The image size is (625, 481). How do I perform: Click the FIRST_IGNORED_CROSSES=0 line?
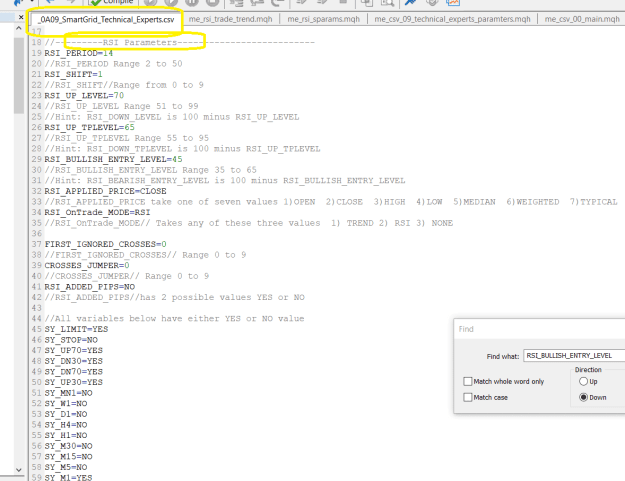coord(105,244)
